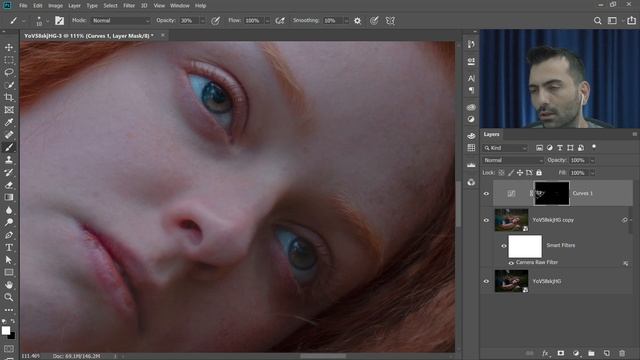Image resolution: width=640 pixels, height=360 pixels.
Task: Open layer filter Kind dropdown
Action: click(x=506, y=148)
